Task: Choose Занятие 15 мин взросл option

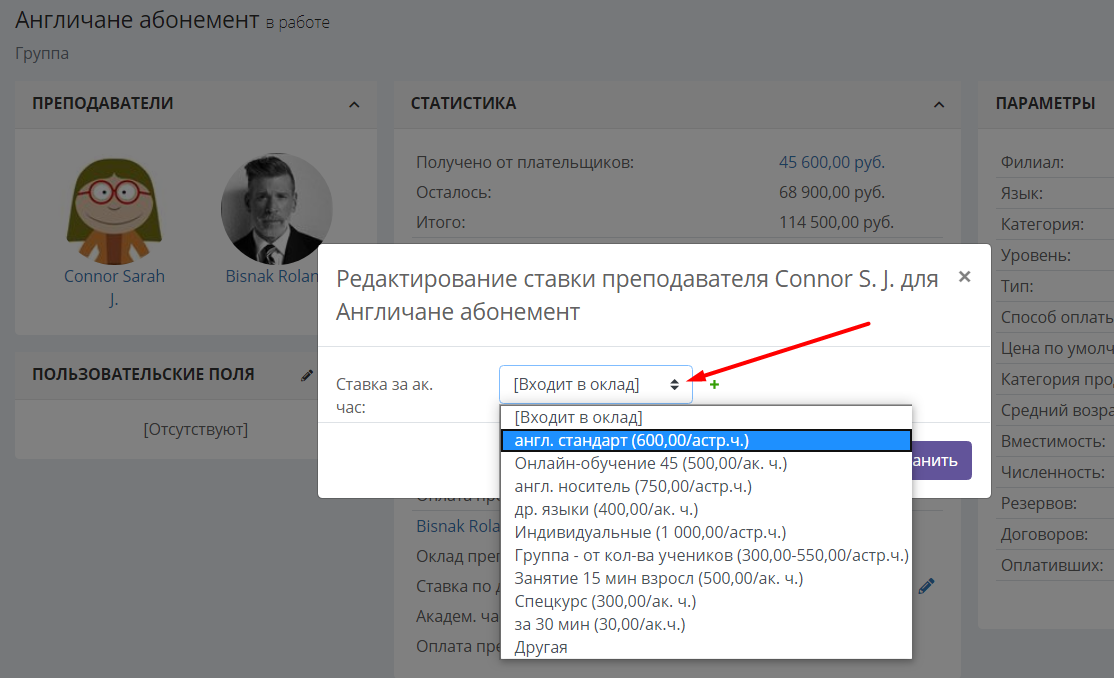Action: click(706, 579)
